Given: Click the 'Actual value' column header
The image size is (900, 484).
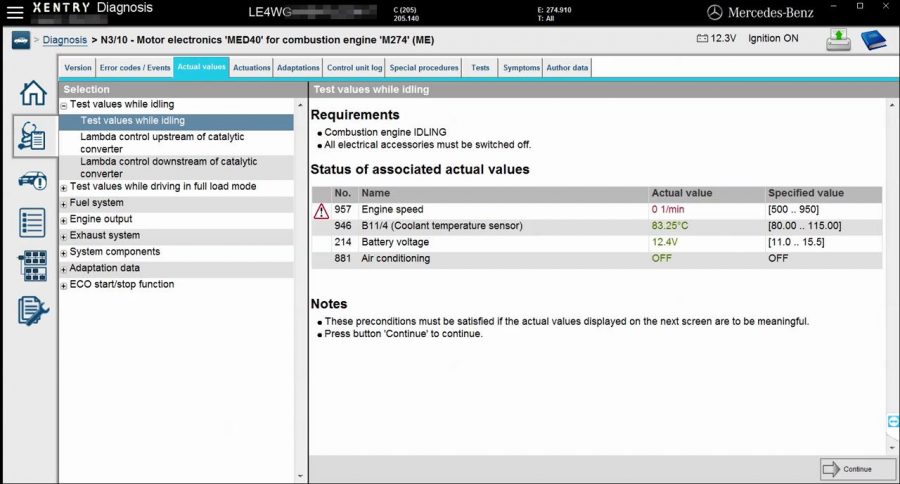Looking at the screenshot, I should point(681,193).
